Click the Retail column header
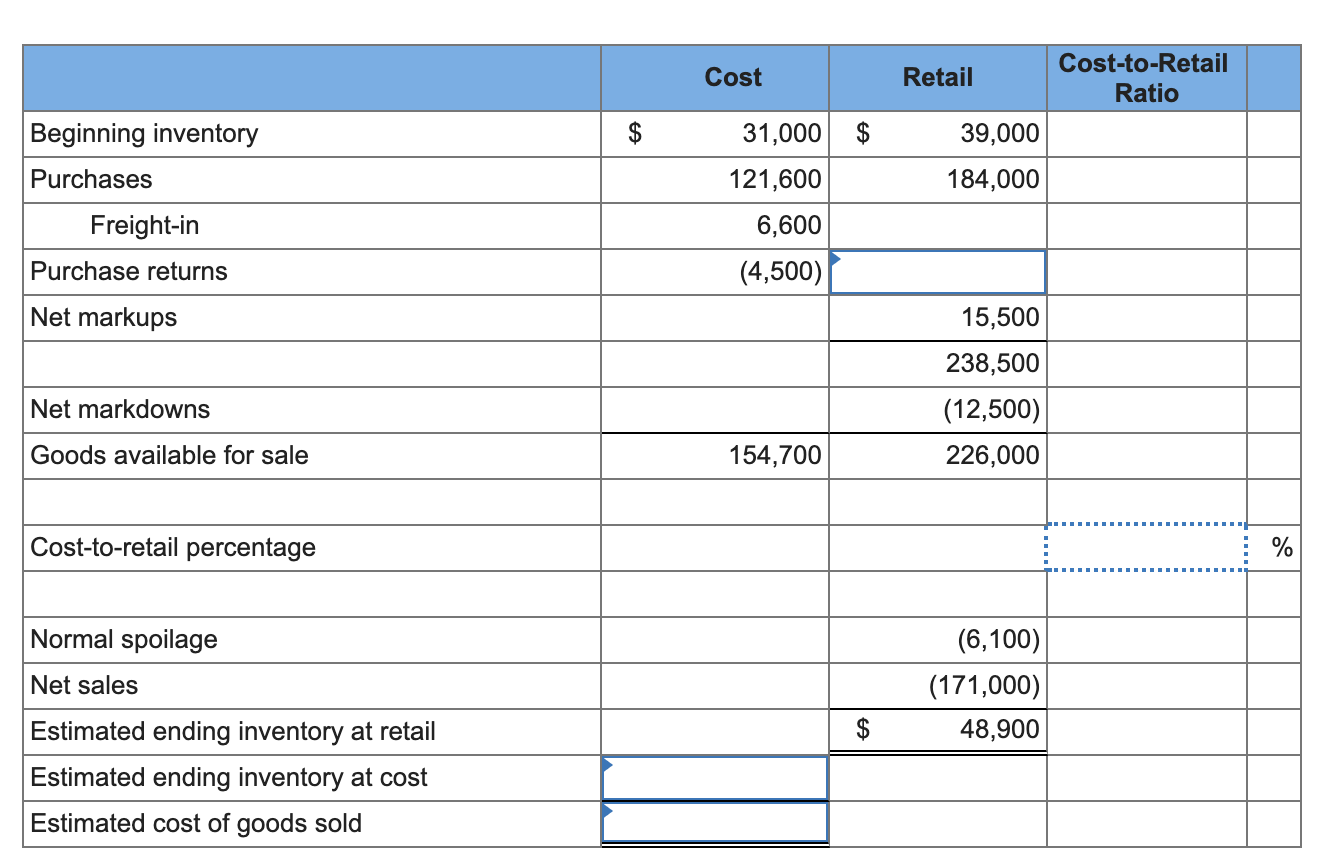Image resolution: width=1332 pixels, height=866 pixels. [937, 77]
